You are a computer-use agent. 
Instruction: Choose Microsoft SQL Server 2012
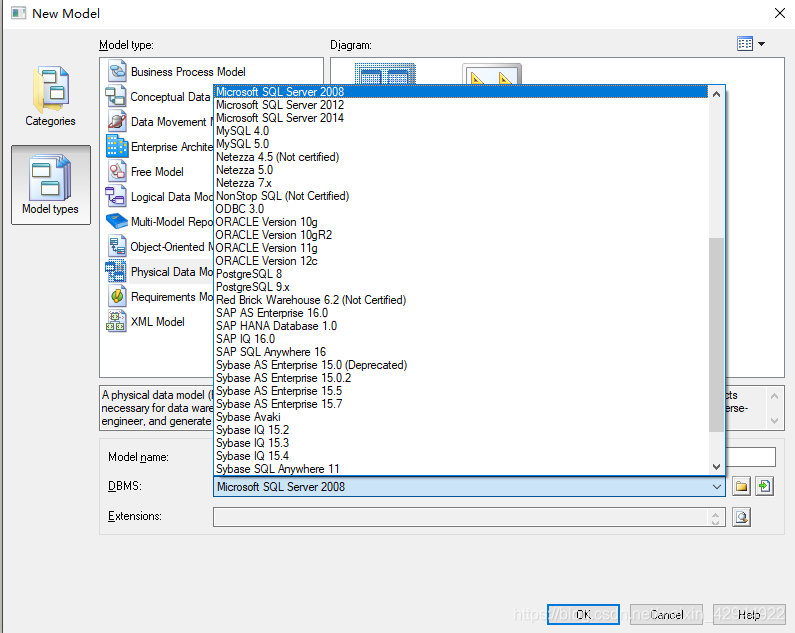(x=461, y=105)
